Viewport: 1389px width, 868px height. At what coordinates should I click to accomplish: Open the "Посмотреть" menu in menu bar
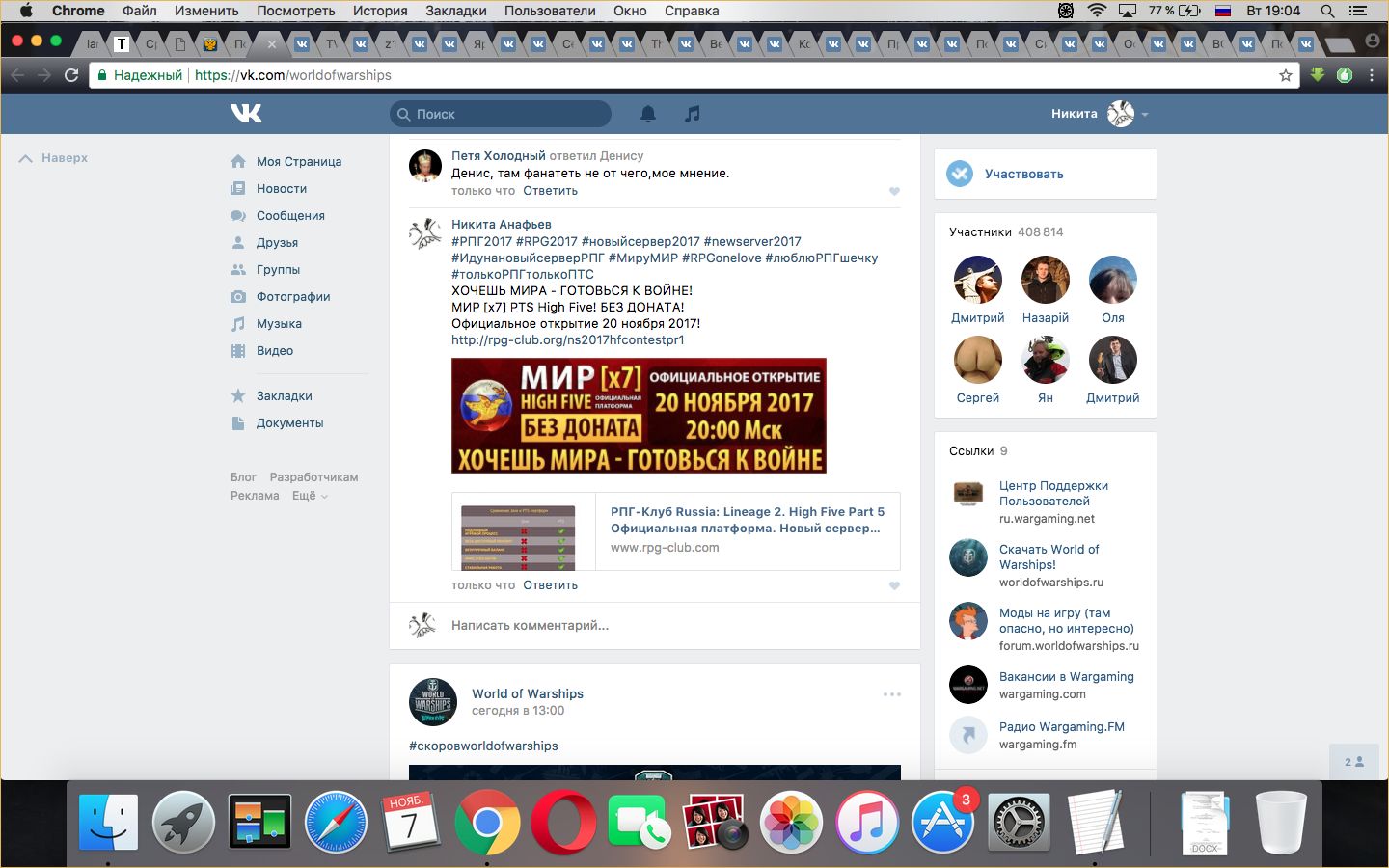(x=296, y=11)
